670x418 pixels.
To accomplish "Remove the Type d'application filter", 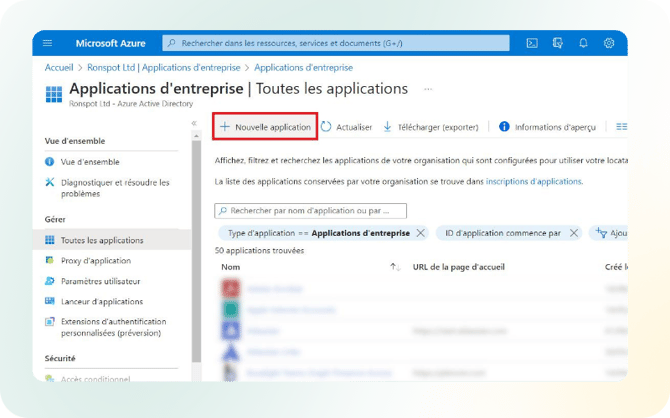I will (x=420, y=233).
